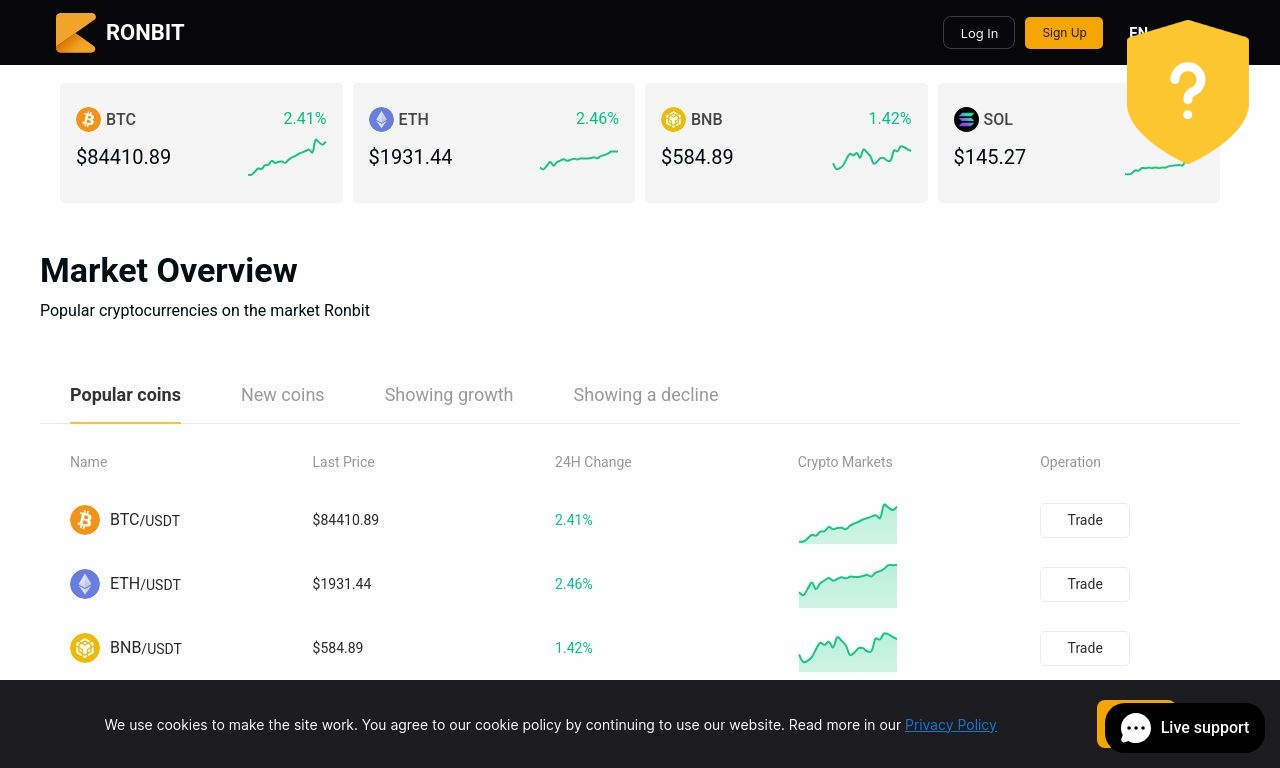Click Trade button for BTC/USDT
Image resolution: width=1280 pixels, height=768 pixels.
[x=1084, y=520]
